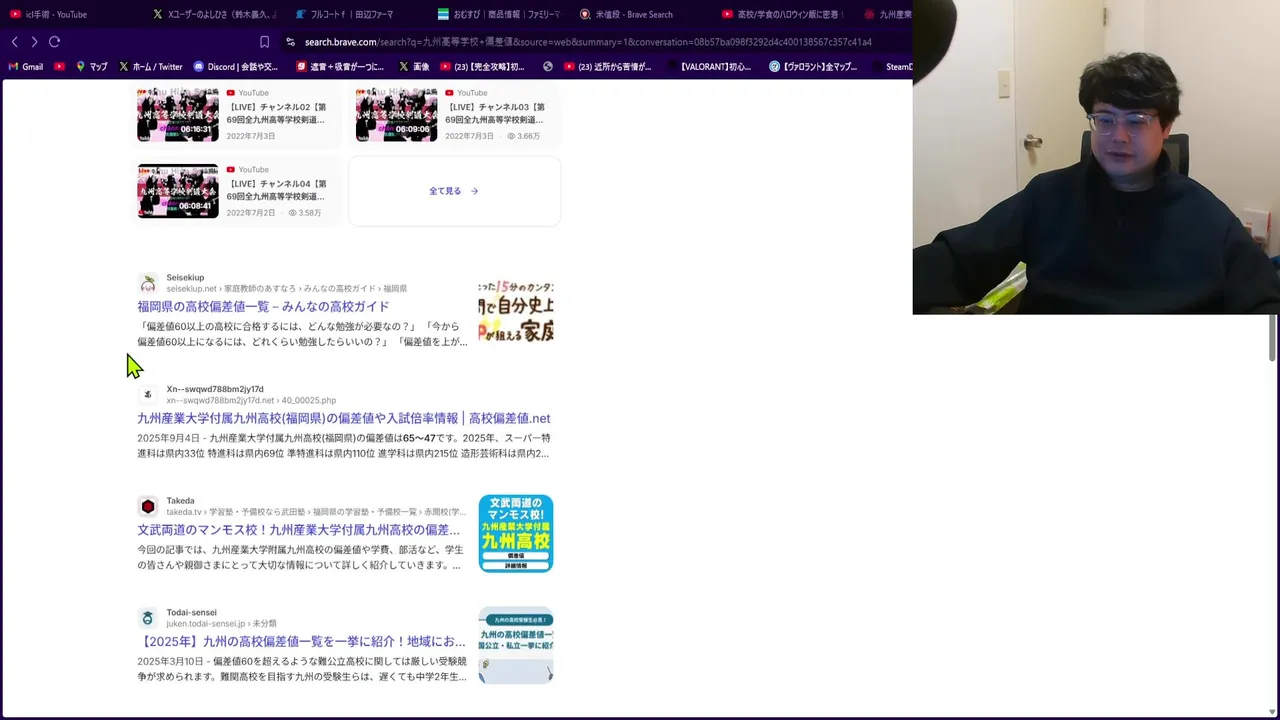Open the マップ bookmark

(91, 67)
